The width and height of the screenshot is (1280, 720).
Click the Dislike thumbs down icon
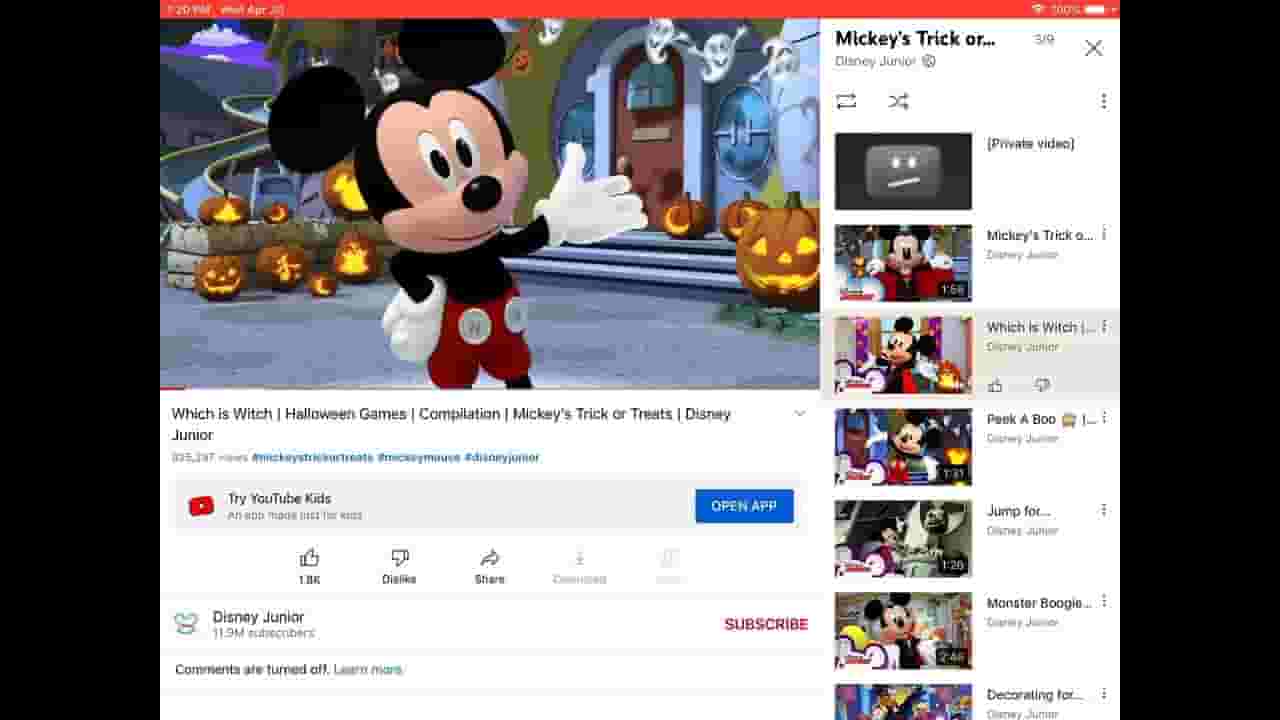pyautogui.click(x=399, y=558)
